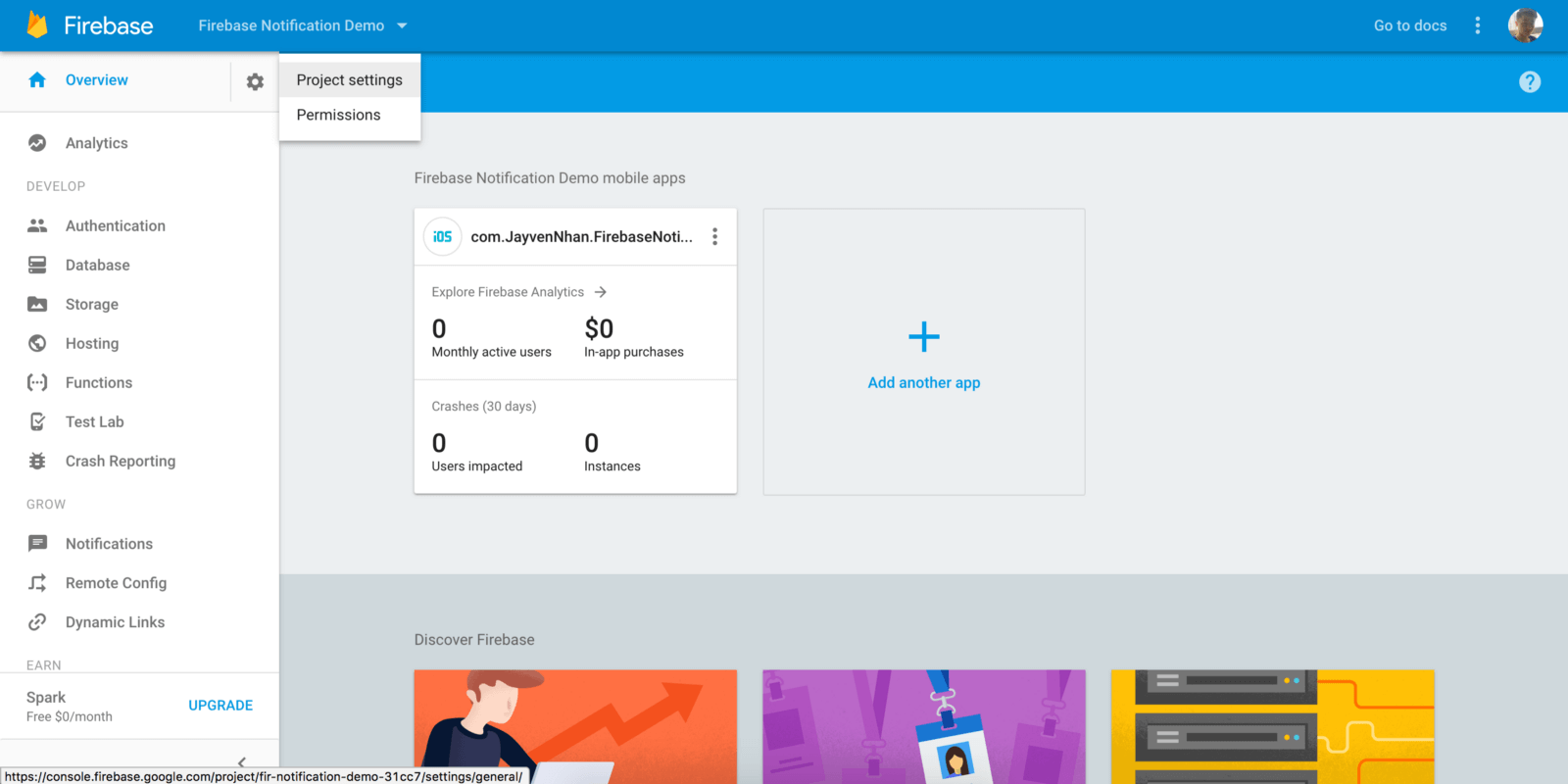Open Notifications section
The height and width of the screenshot is (784, 1568).
[x=109, y=543]
